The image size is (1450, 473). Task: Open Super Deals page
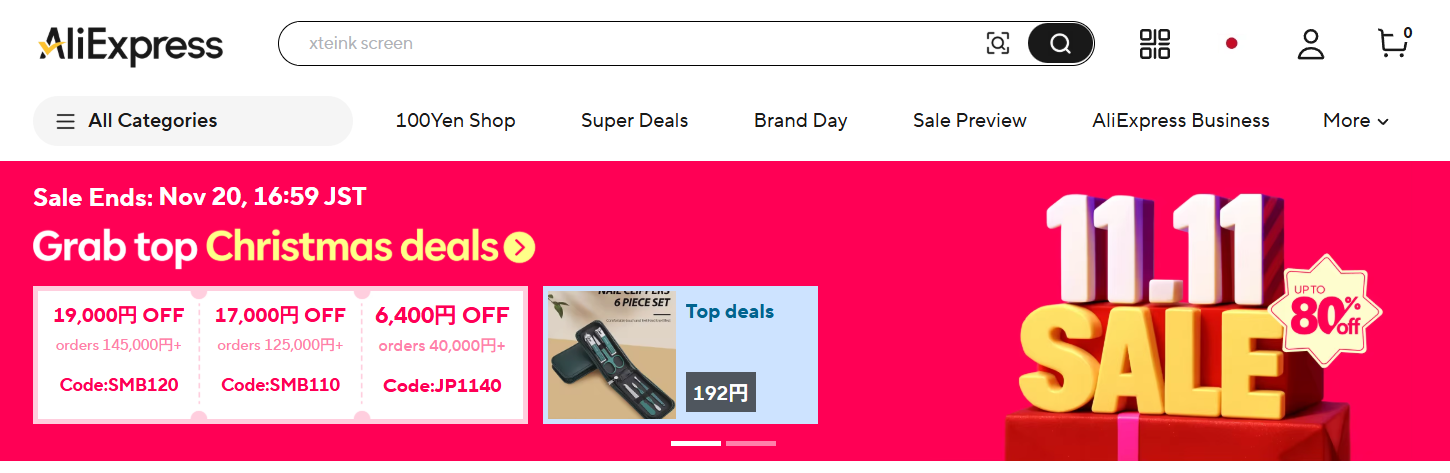[634, 121]
